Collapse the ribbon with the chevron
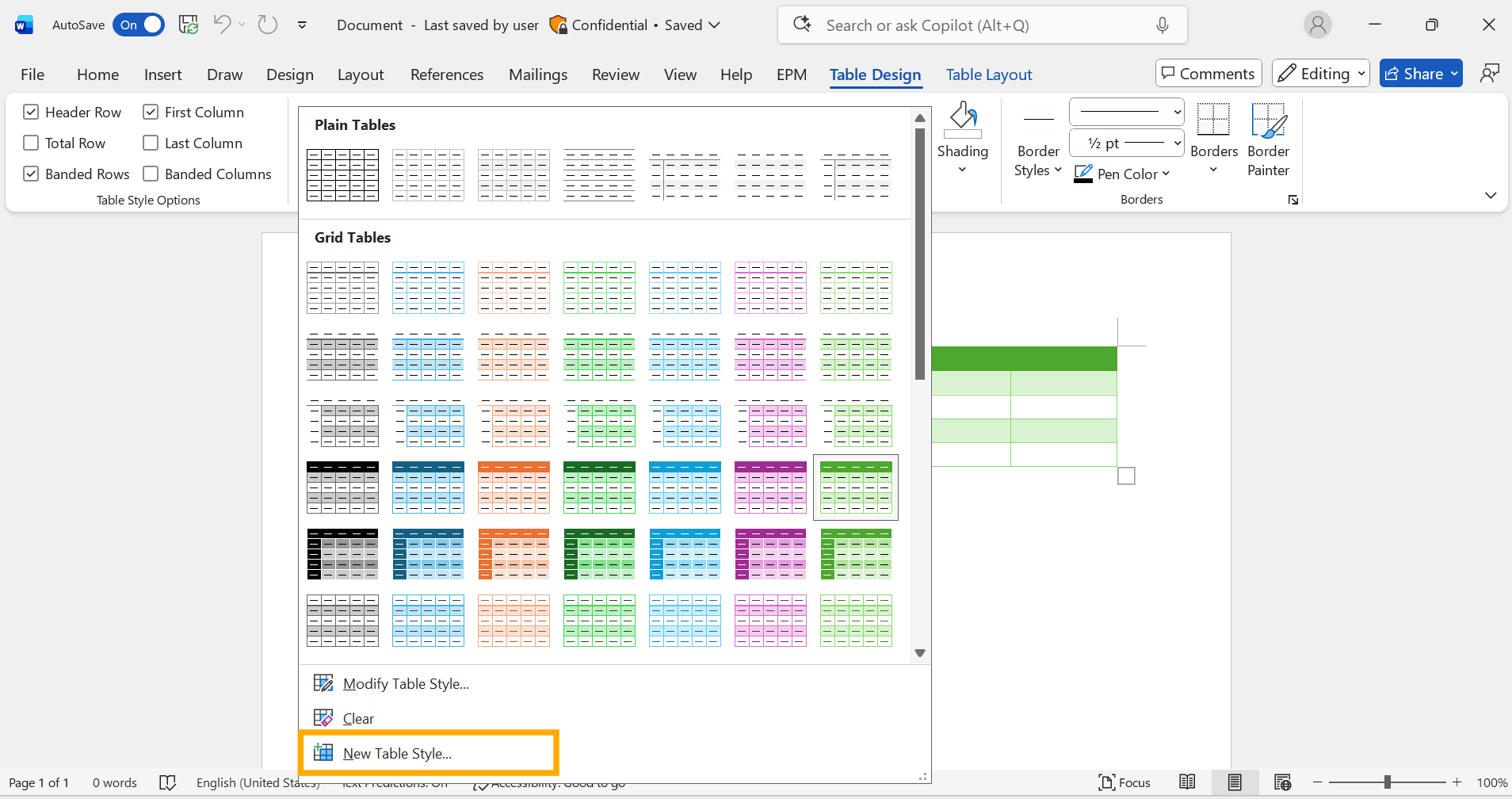Image resolution: width=1512 pixels, height=799 pixels. coord(1491,195)
